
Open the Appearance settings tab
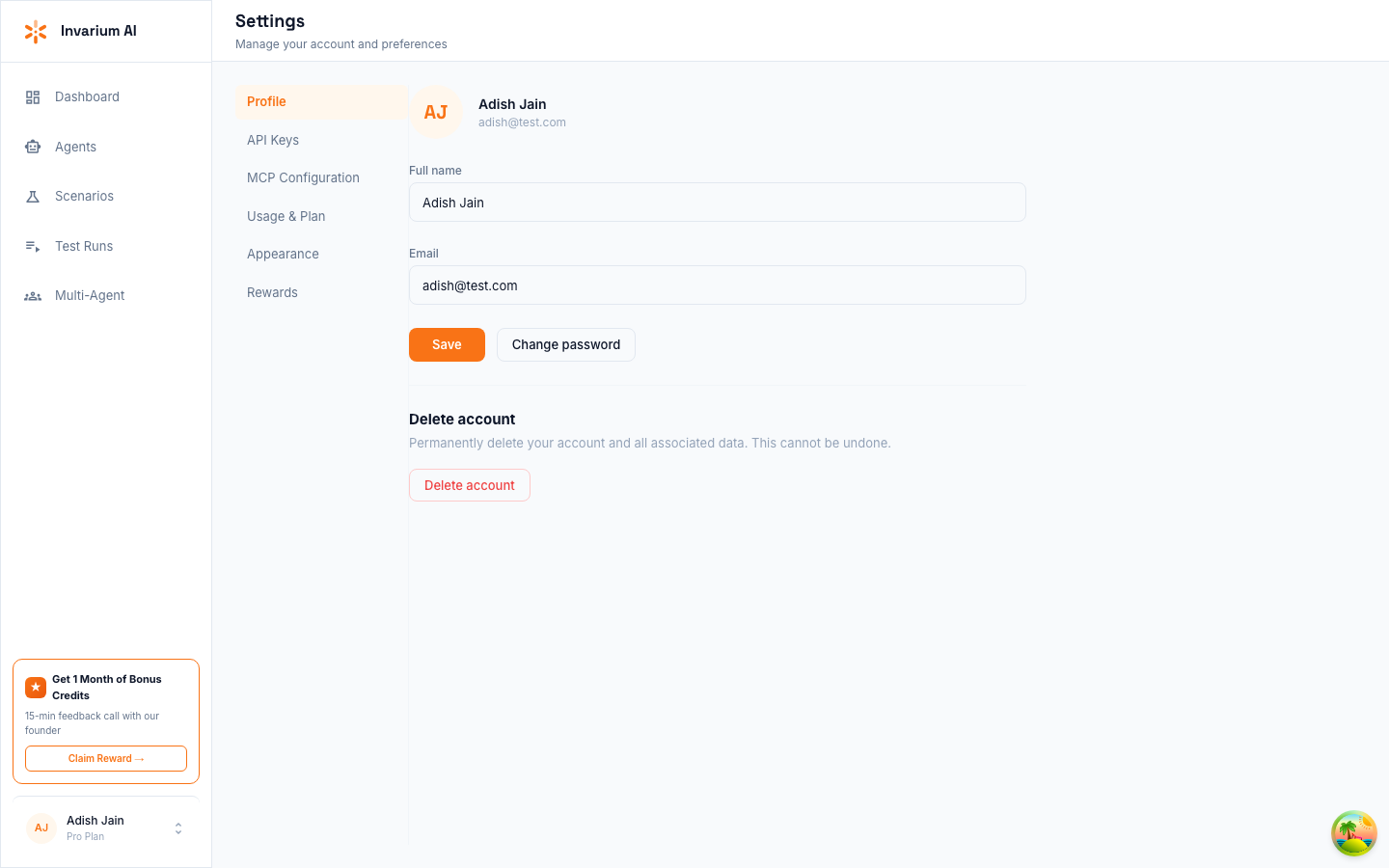click(283, 254)
